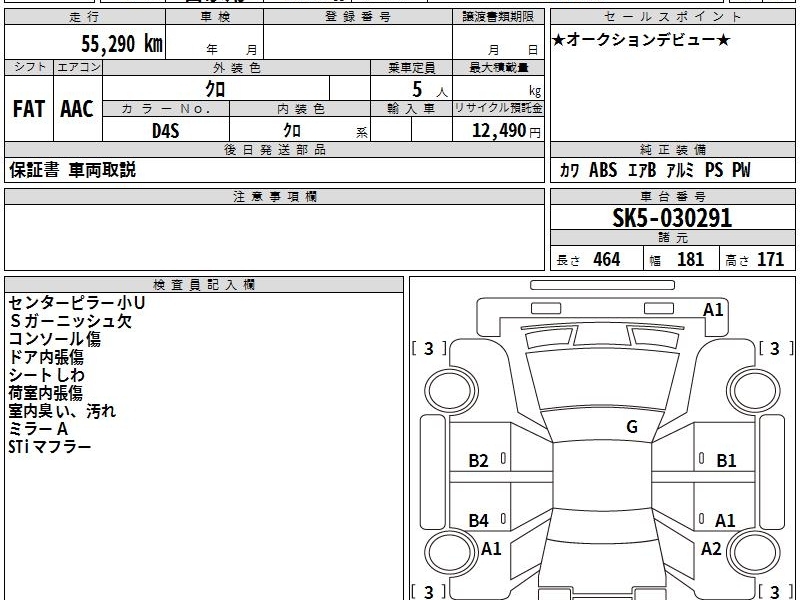Click the chassis number SK5-030291

coord(672,218)
